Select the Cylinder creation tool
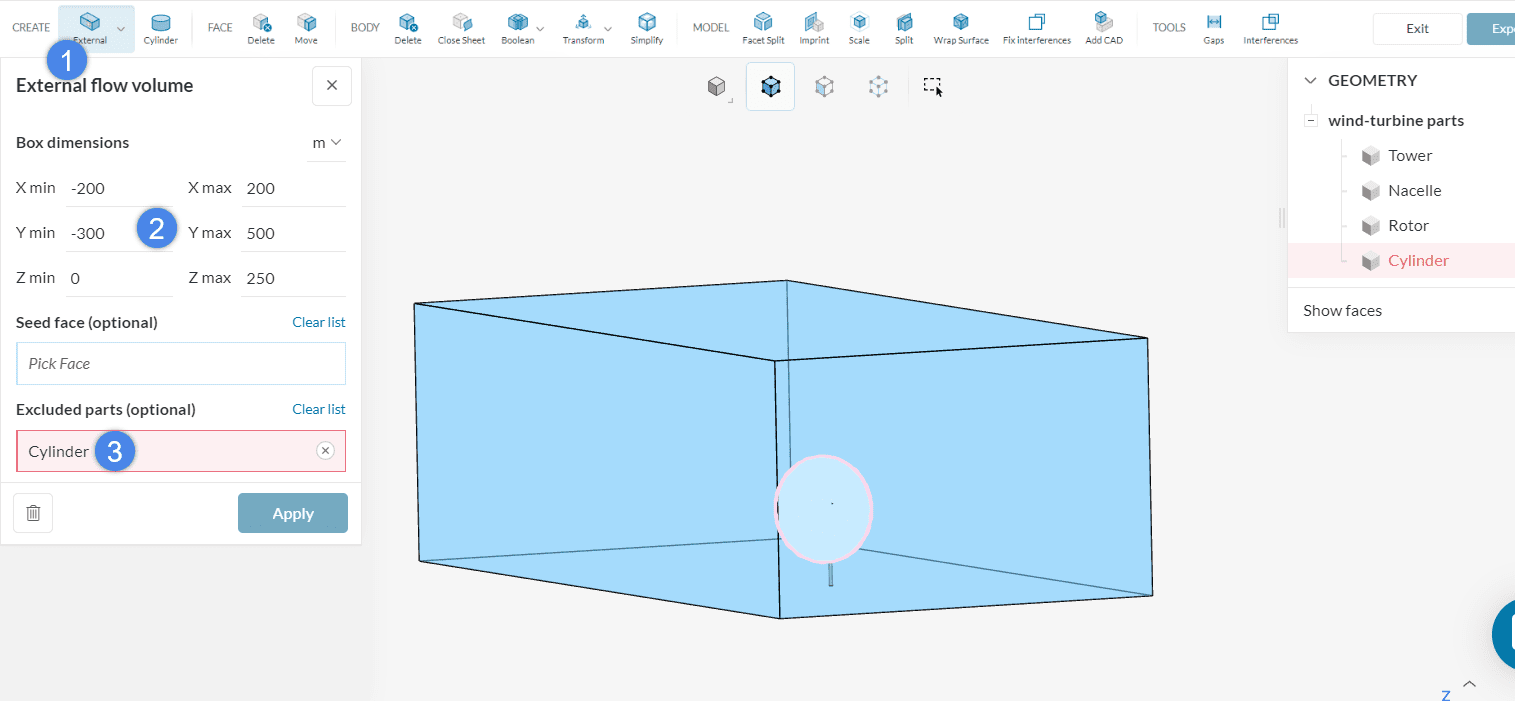This screenshot has height=701, width=1515. (x=160, y=27)
